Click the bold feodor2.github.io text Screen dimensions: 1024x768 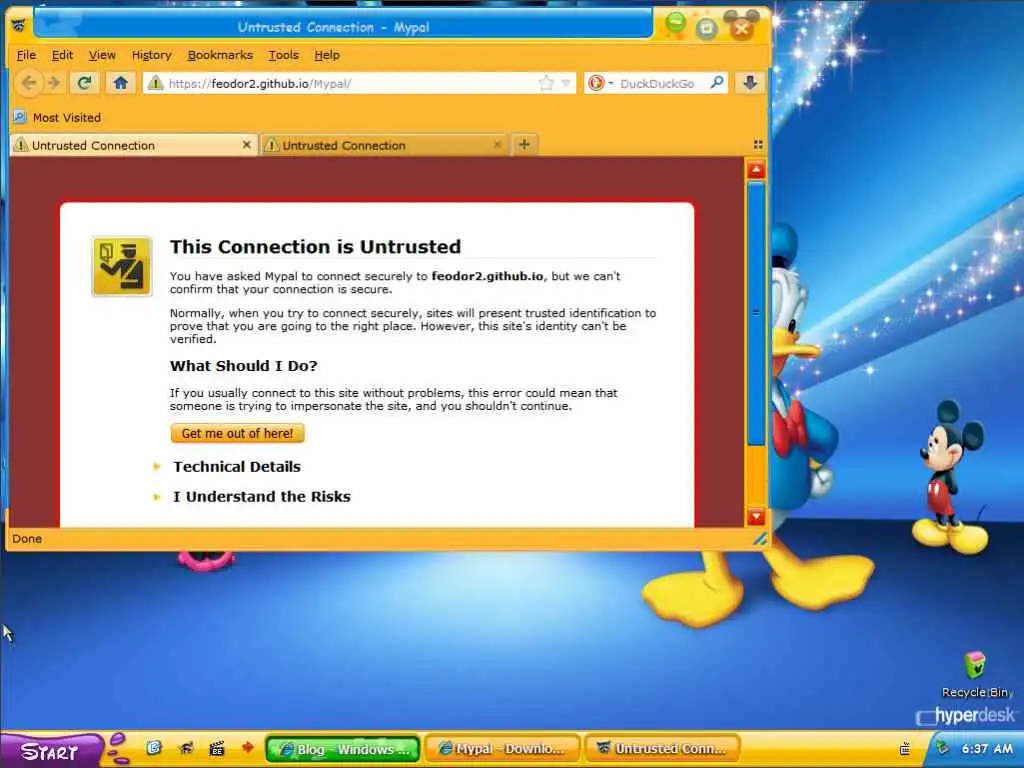[x=487, y=276]
